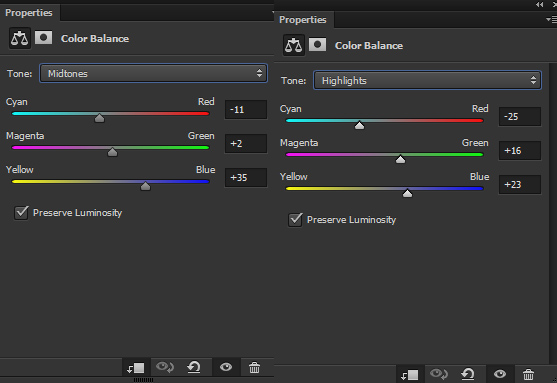This screenshot has width=557, height=383.
Task: Open Tone dropdown showing Midtones
Action: (x=153, y=73)
